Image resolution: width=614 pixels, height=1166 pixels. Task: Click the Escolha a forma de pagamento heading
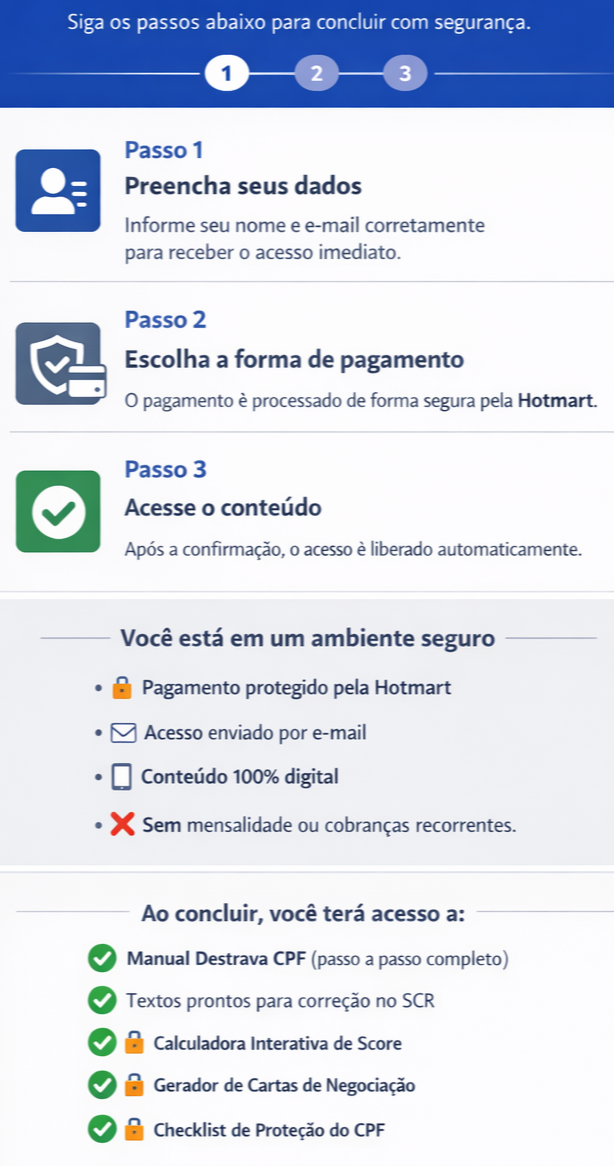coord(294,359)
